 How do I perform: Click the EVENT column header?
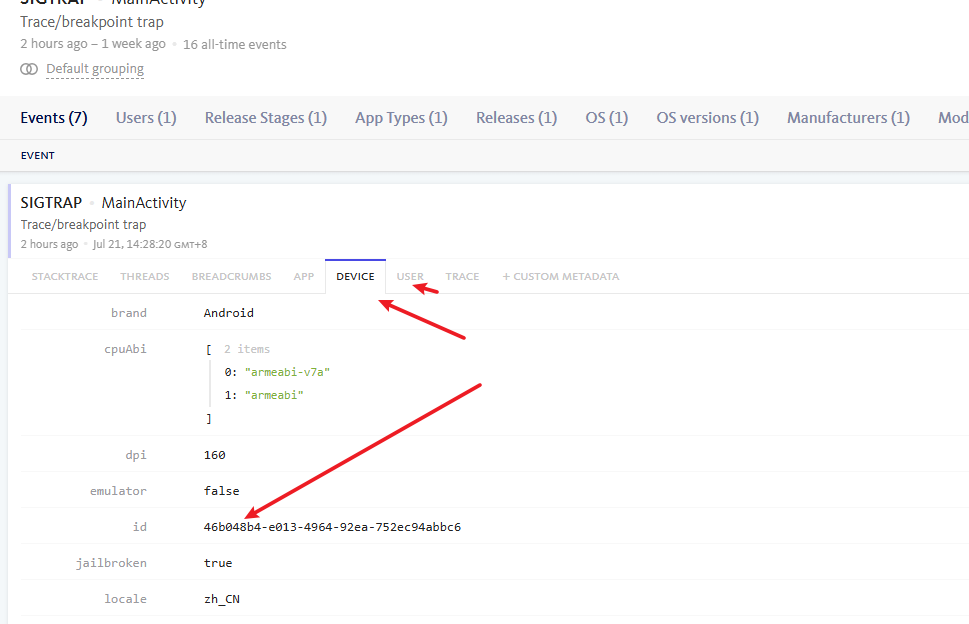[x=38, y=156]
